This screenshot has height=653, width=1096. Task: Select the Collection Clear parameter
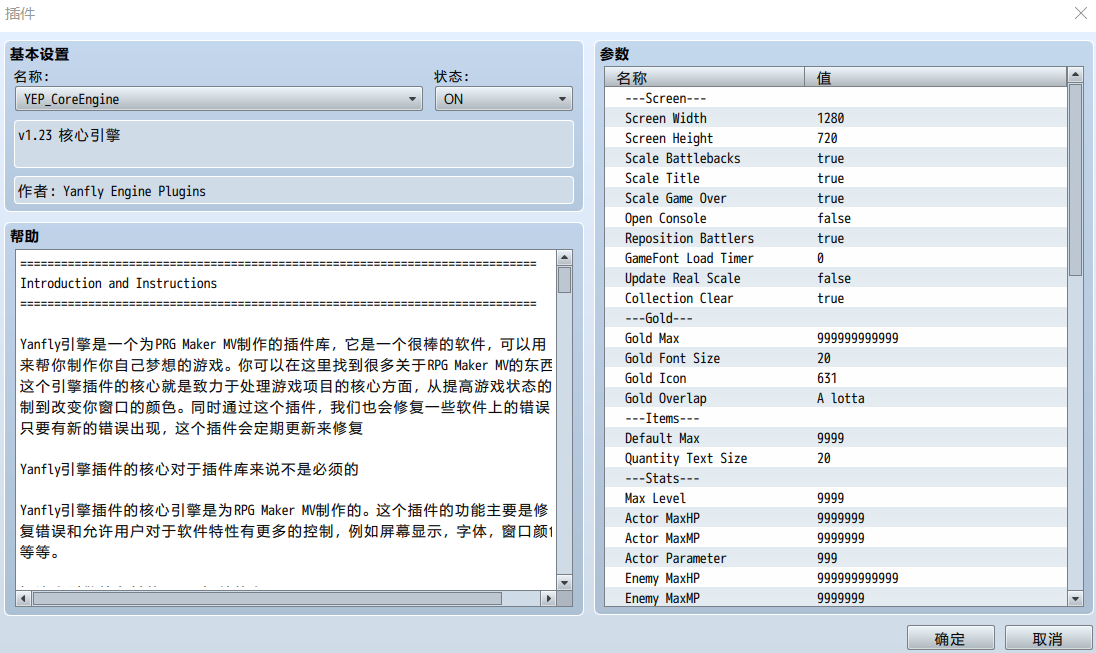pyautogui.click(x=836, y=299)
